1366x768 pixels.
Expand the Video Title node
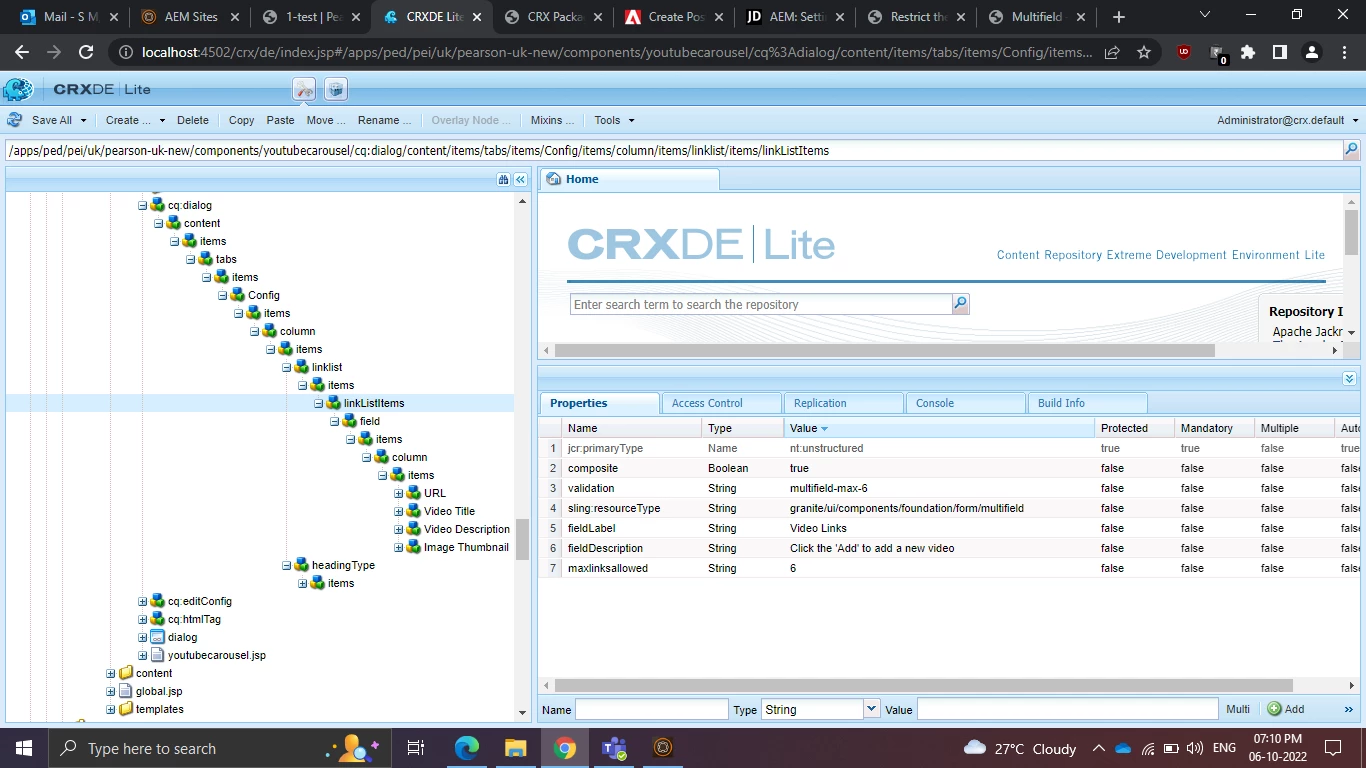[399, 511]
